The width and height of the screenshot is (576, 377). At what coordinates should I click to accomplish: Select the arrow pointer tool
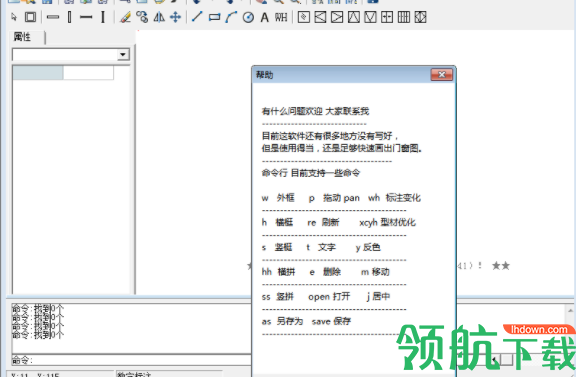(x=14, y=17)
